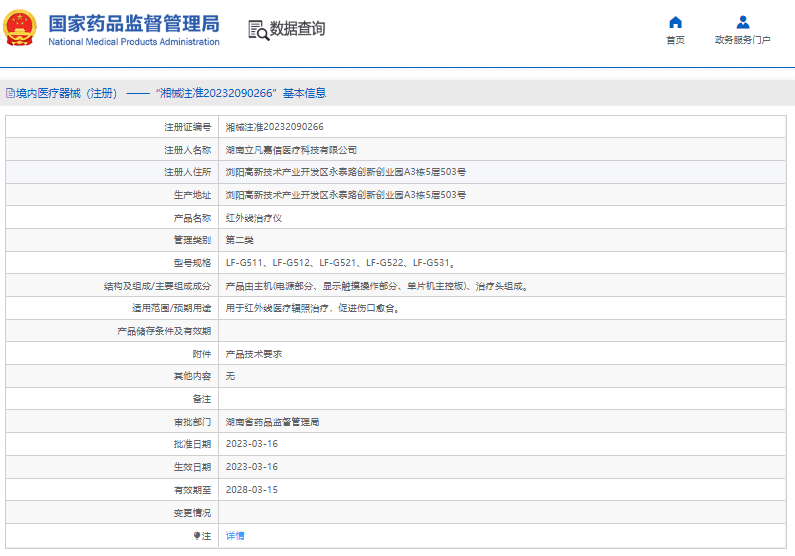Click the 审批部门 row label
Viewport: 795px width, 556px height.
[192, 422]
